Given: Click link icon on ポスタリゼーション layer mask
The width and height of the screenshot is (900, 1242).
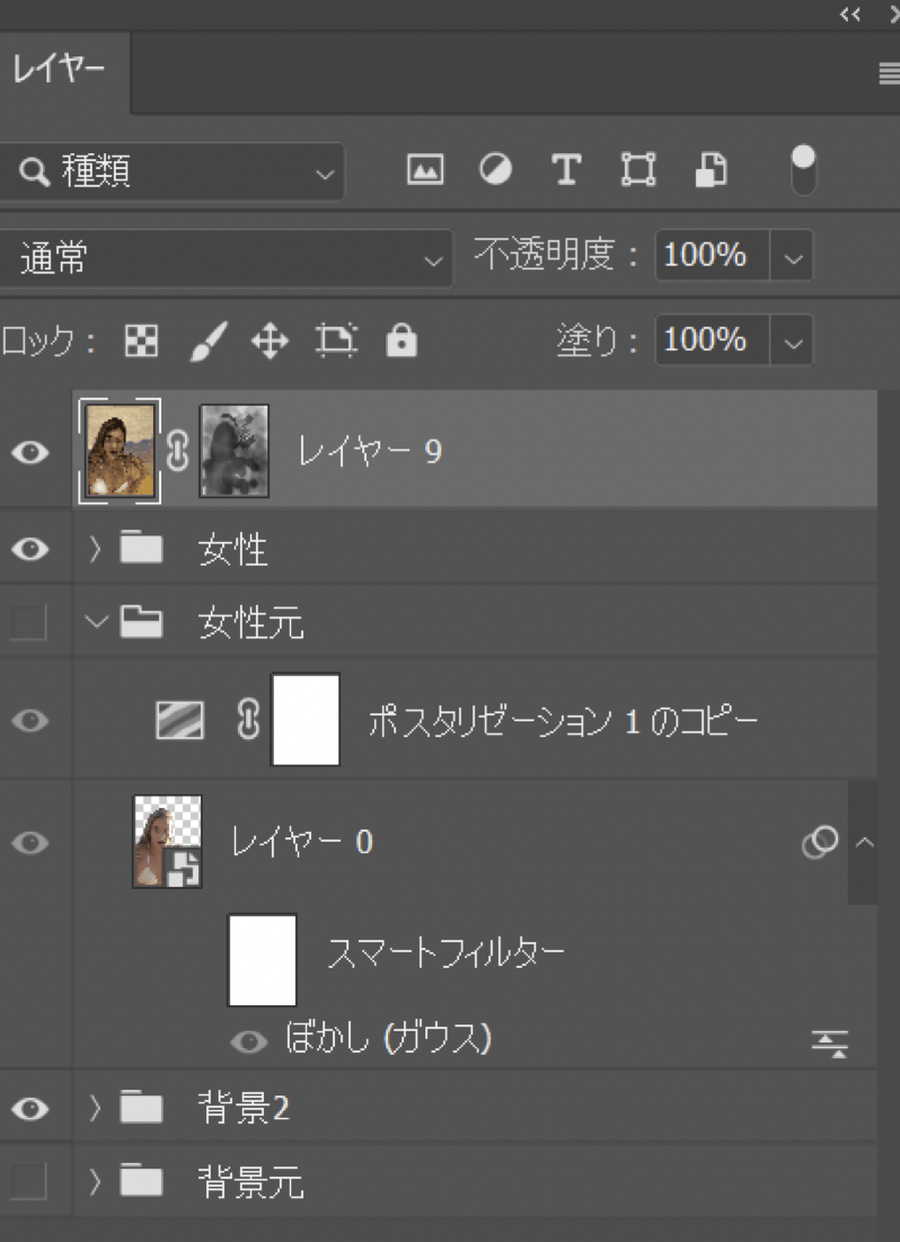Looking at the screenshot, I should click(249, 720).
